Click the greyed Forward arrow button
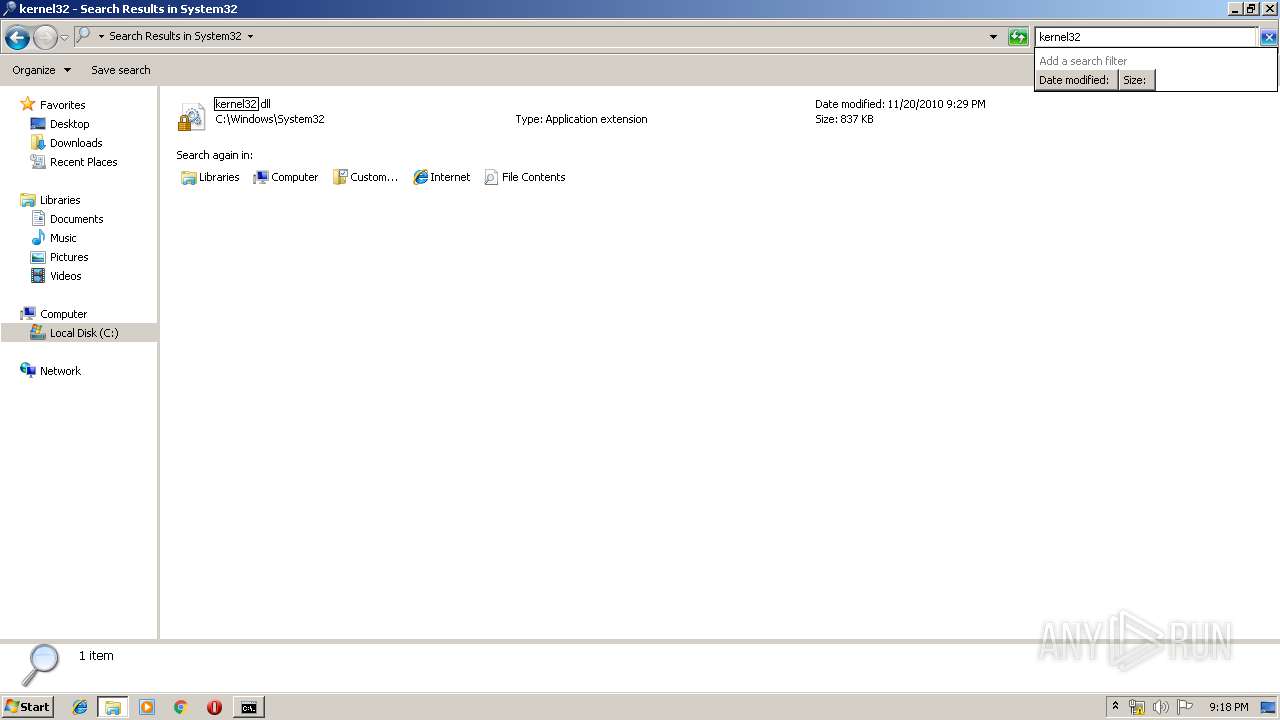1280x720 pixels. (x=45, y=37)
